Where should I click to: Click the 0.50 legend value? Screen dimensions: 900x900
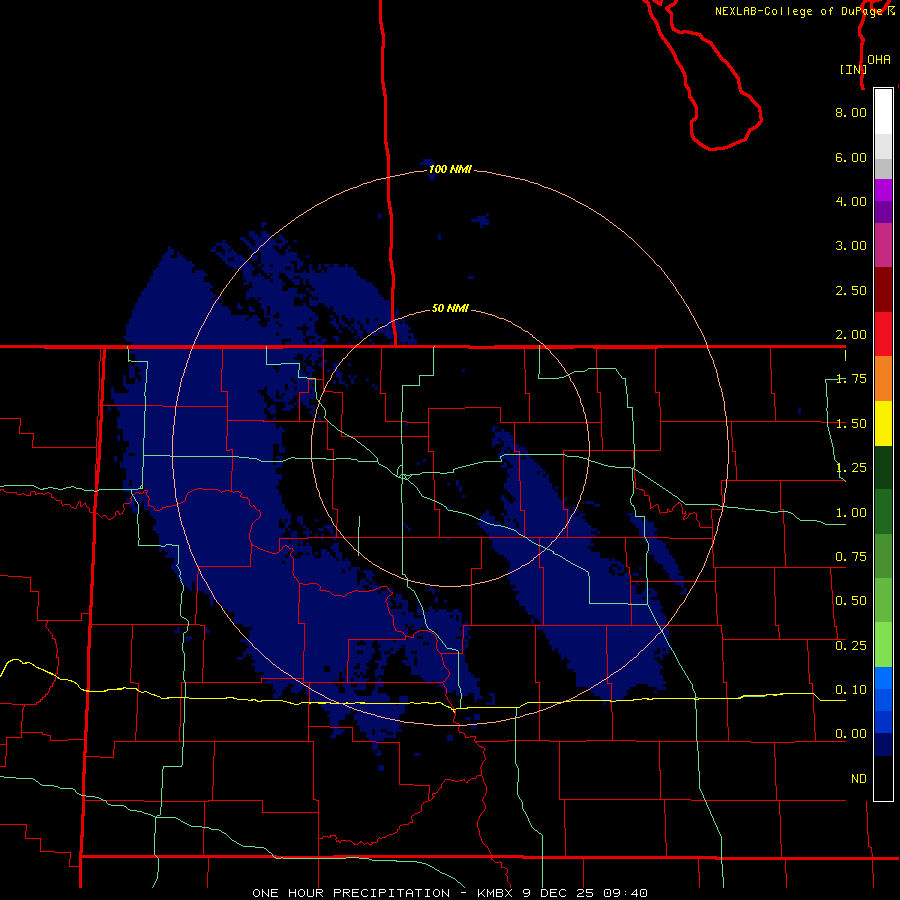[851, 601]
